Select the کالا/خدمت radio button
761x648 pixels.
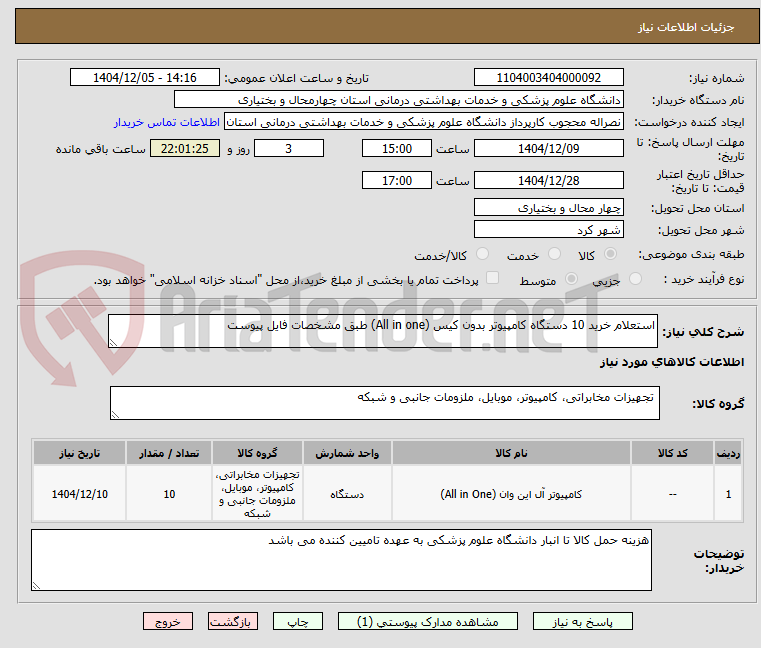(482, 254)
